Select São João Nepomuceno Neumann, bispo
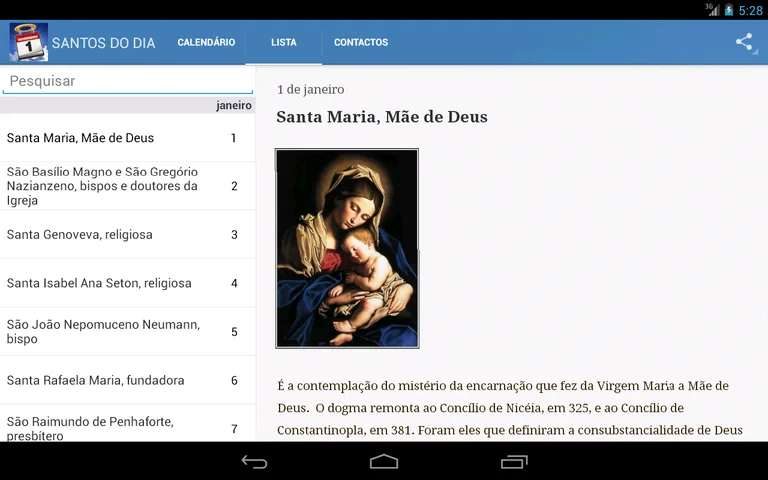768x480 pixels. (x=128, y=332)
